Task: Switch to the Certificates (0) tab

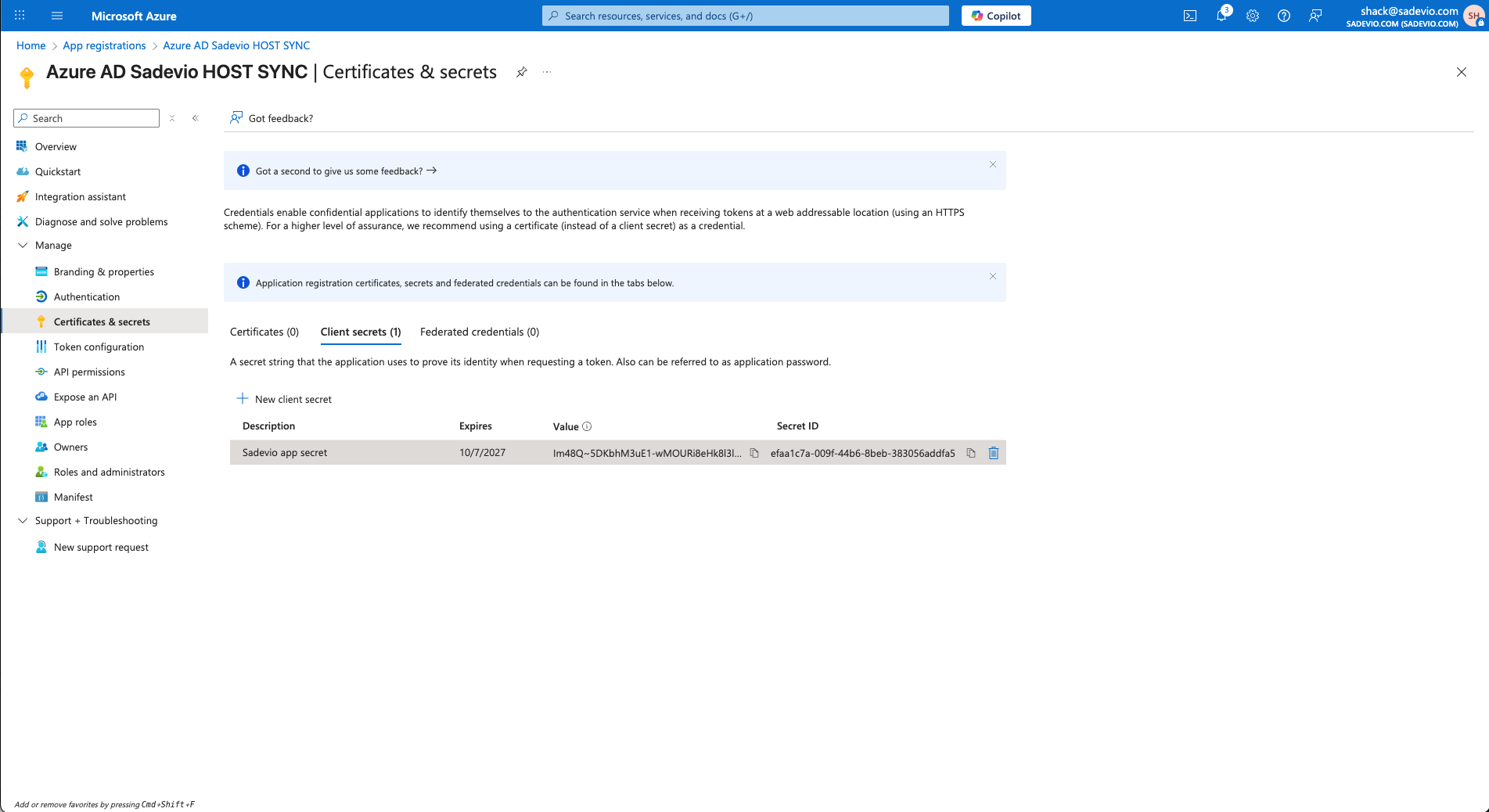Action: (264, 332)
